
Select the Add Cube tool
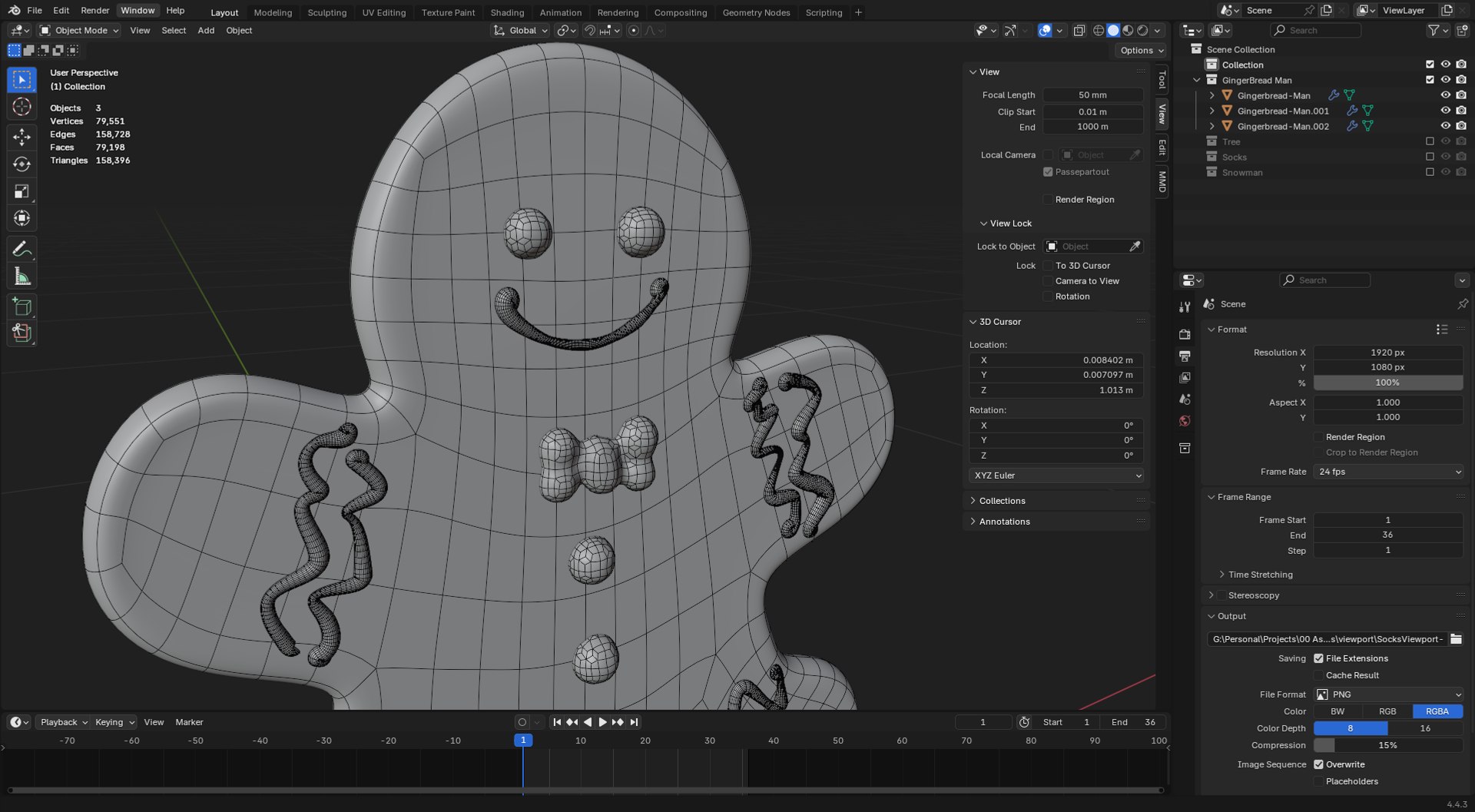tap(22, 307)
